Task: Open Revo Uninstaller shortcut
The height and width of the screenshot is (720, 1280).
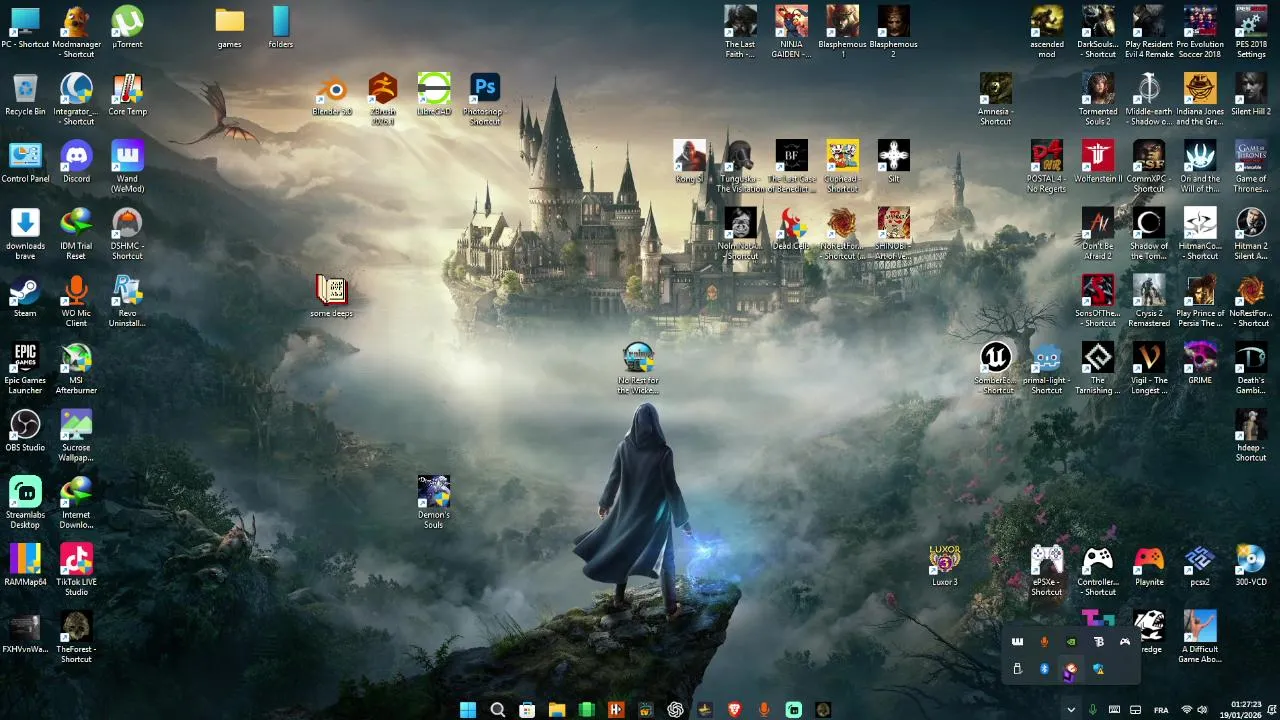Action: [127, 300]
